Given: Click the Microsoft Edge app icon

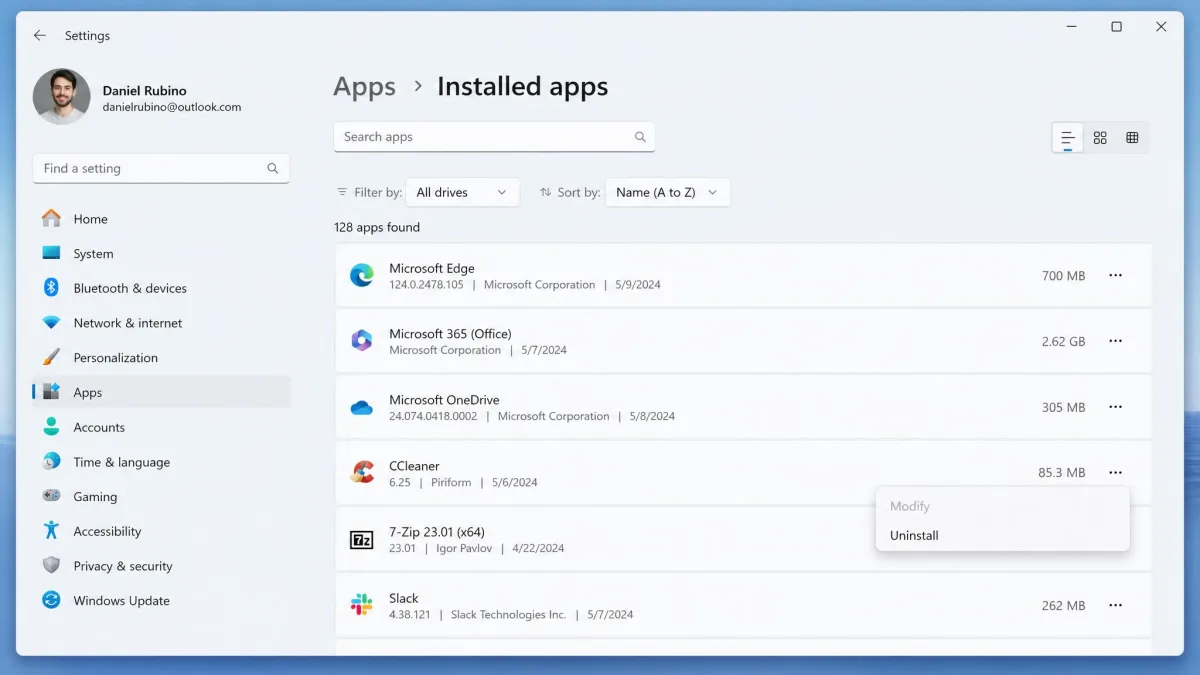Looking at the screenshot, I should [361, 276].
